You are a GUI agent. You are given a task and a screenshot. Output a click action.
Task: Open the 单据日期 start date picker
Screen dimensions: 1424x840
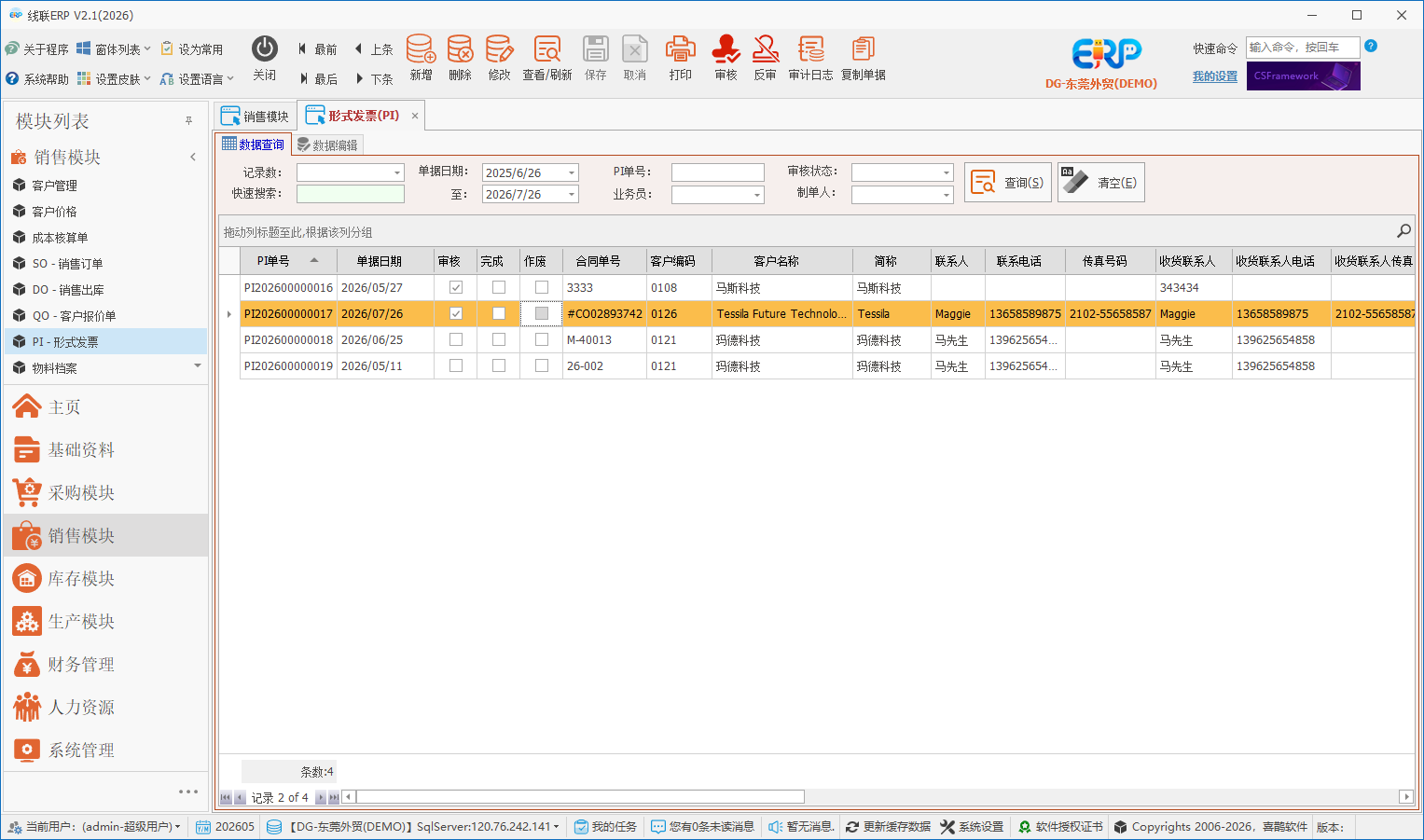pos(572,172)
